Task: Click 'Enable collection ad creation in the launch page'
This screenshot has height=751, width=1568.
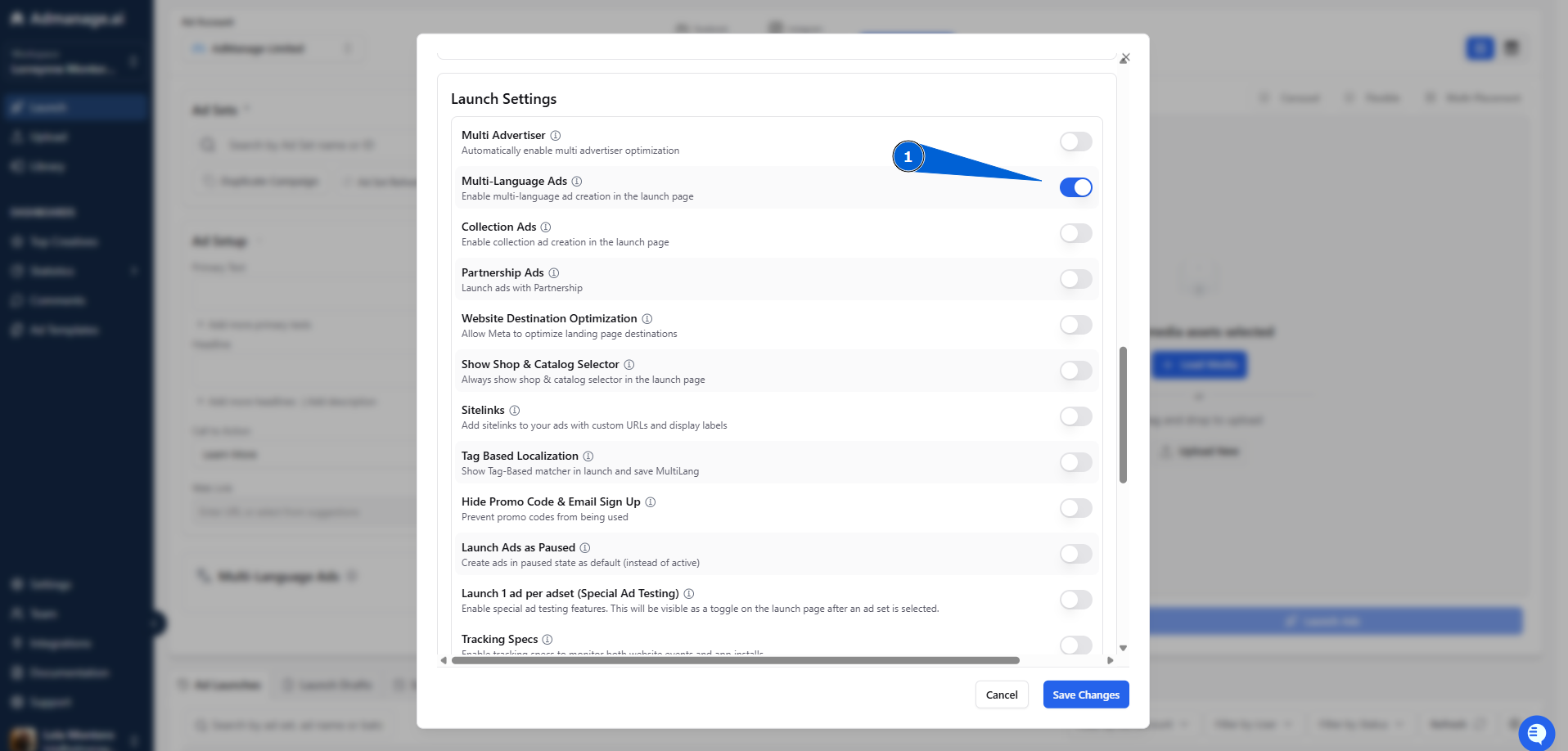Action: [x=565, y=242]
